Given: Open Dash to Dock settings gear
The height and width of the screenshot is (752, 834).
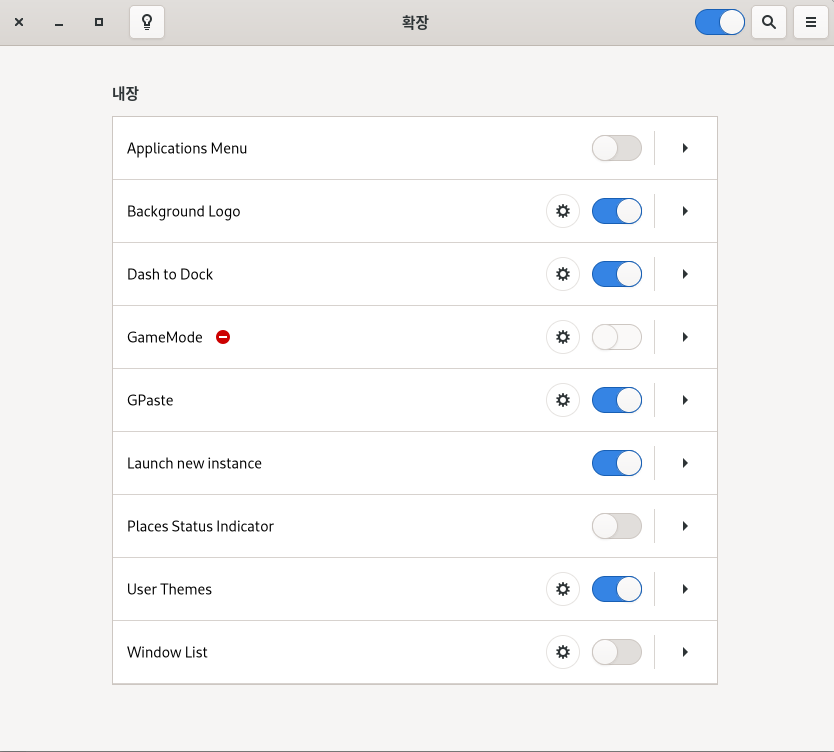Looking at the screenshot, I should 563,274.
